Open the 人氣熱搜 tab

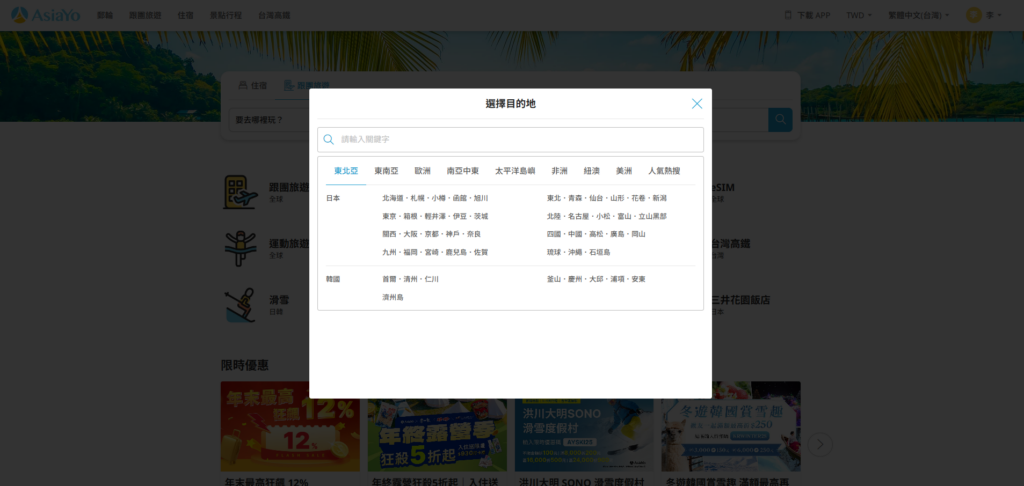click(x=664, y=171)
